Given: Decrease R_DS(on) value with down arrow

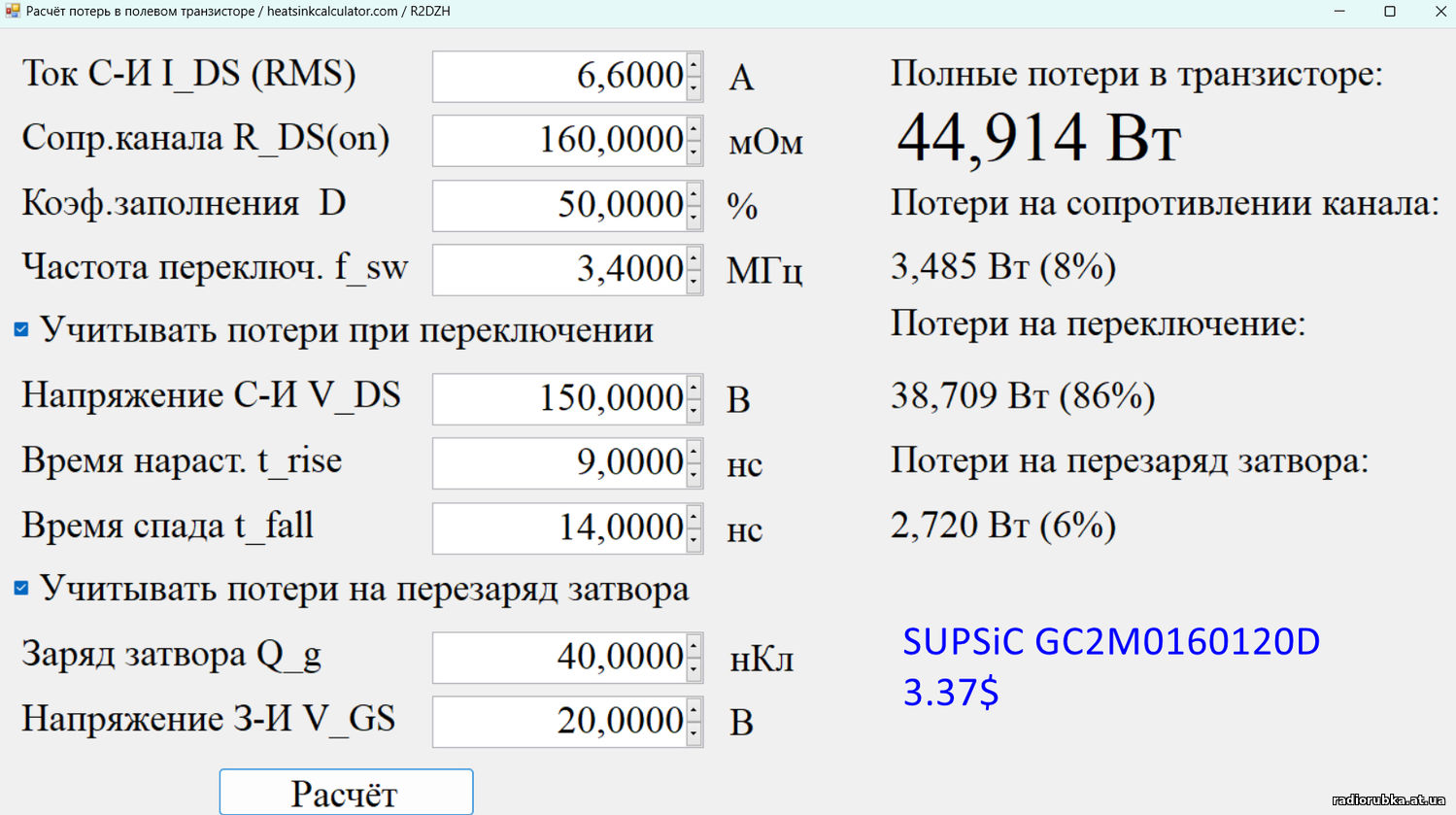Looking at the screenshot, I should tap(694, 153).
